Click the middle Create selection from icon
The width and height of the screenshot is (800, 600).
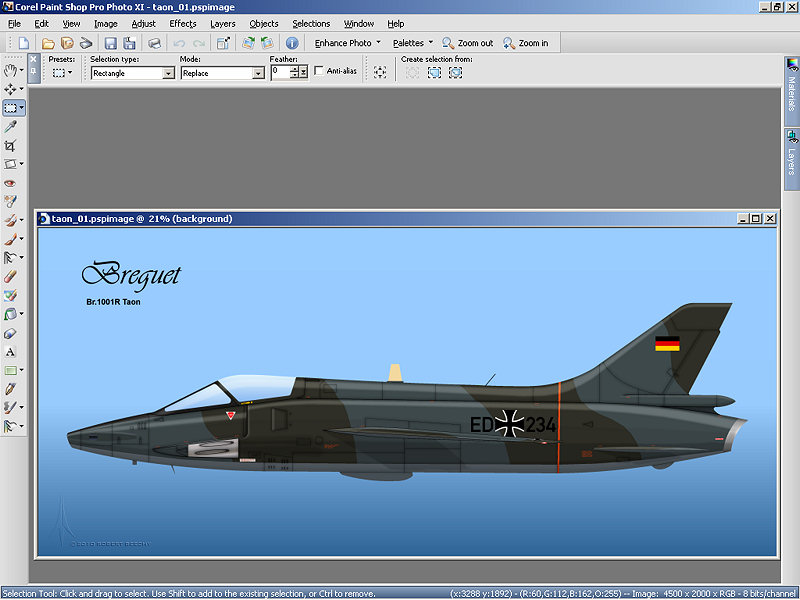pos(434,72)
